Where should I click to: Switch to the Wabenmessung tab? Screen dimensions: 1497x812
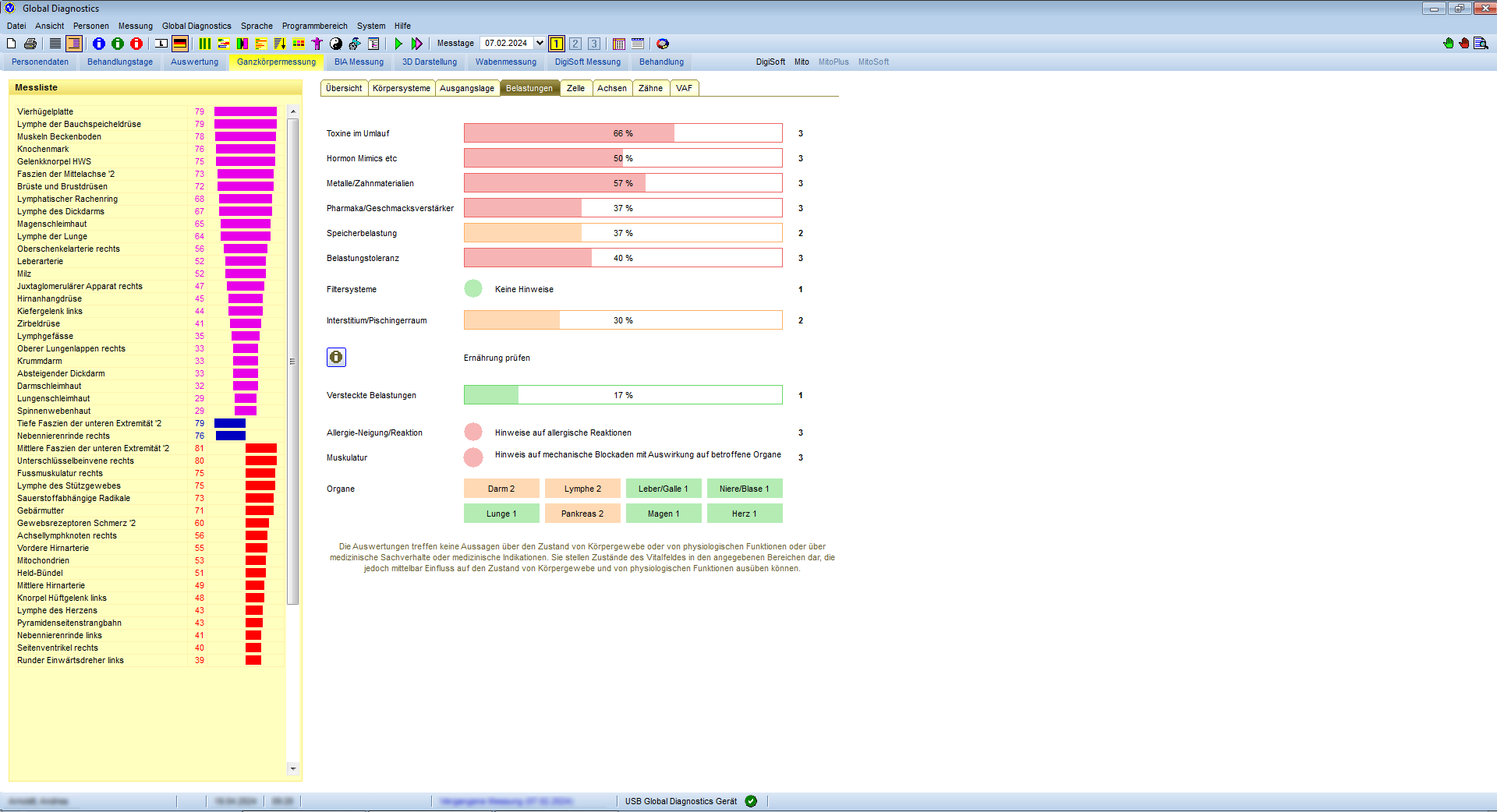[x=506, y=62]
